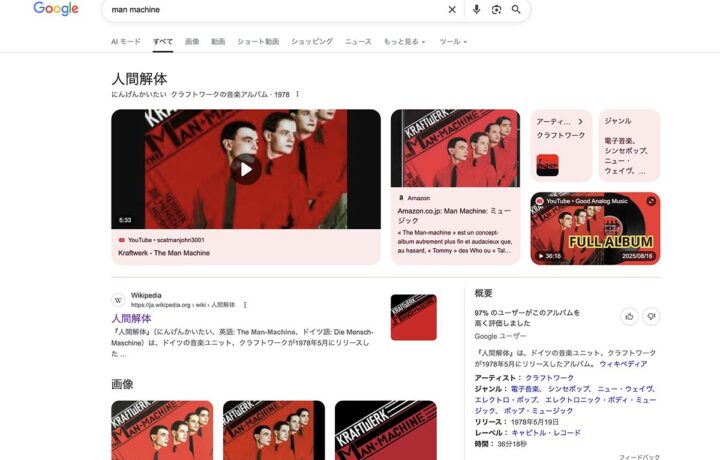Open the ツール dropdown menu
The width and height of the screenshot is (720, 460).
[453, 42]
